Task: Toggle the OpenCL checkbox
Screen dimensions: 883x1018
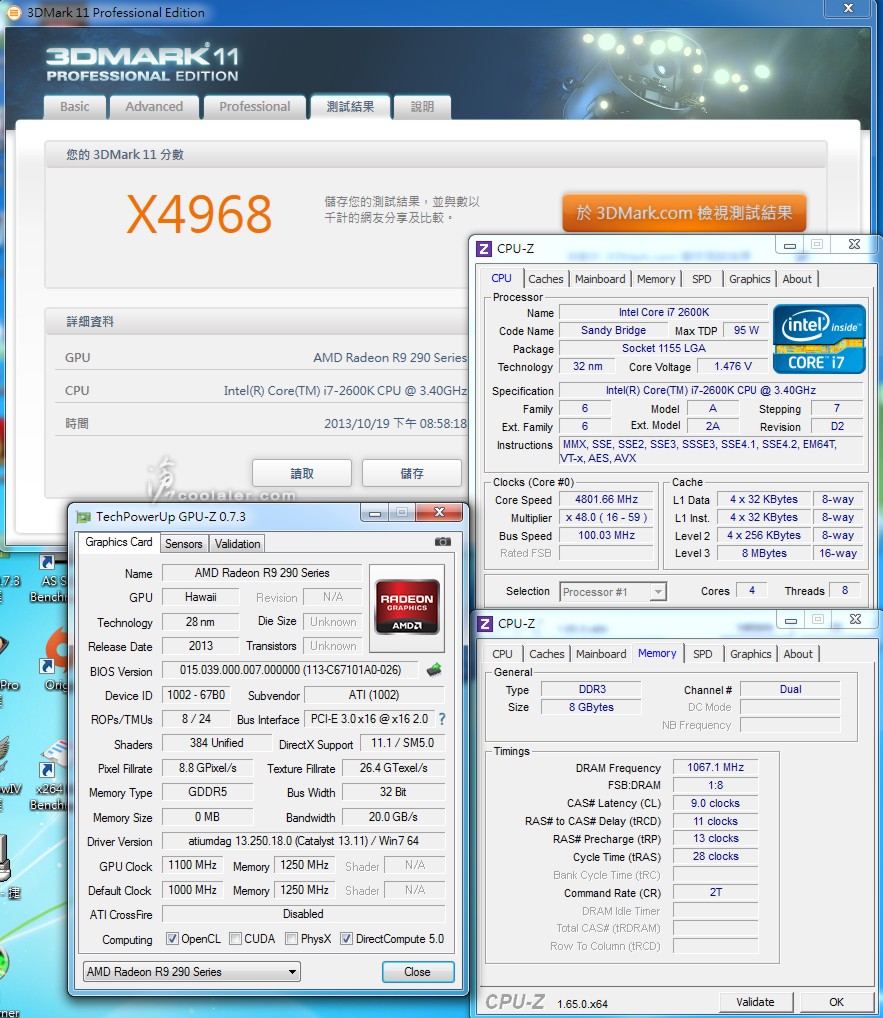Action: [x=172, y=939]
